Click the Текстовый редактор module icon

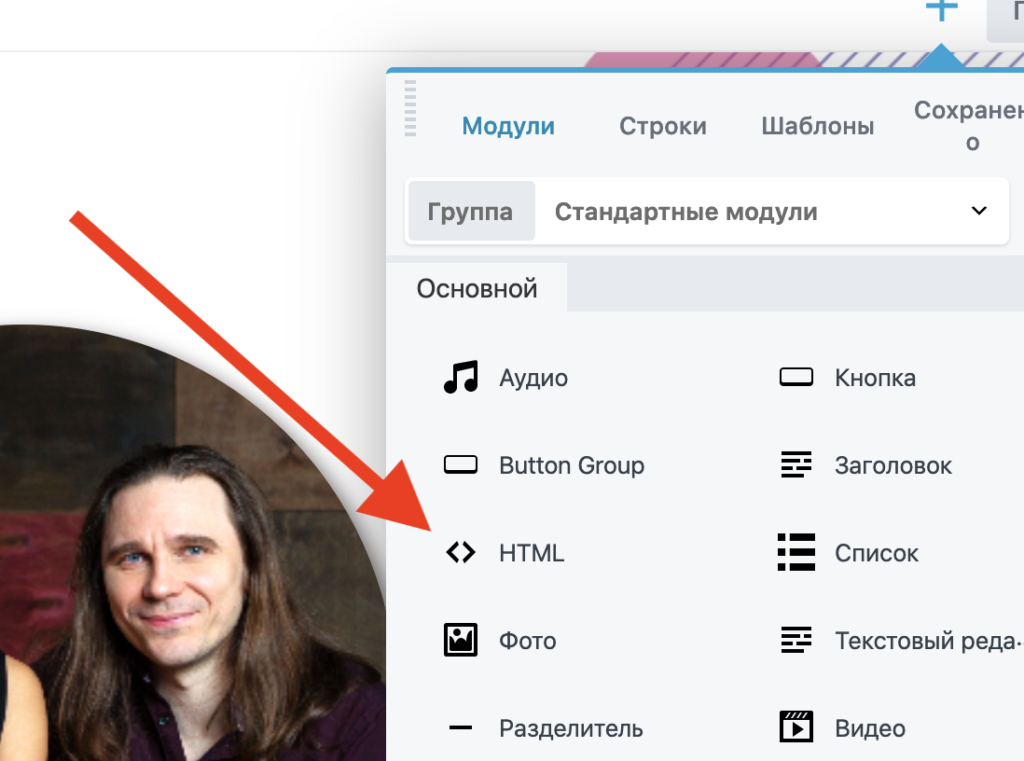[796, 640]
